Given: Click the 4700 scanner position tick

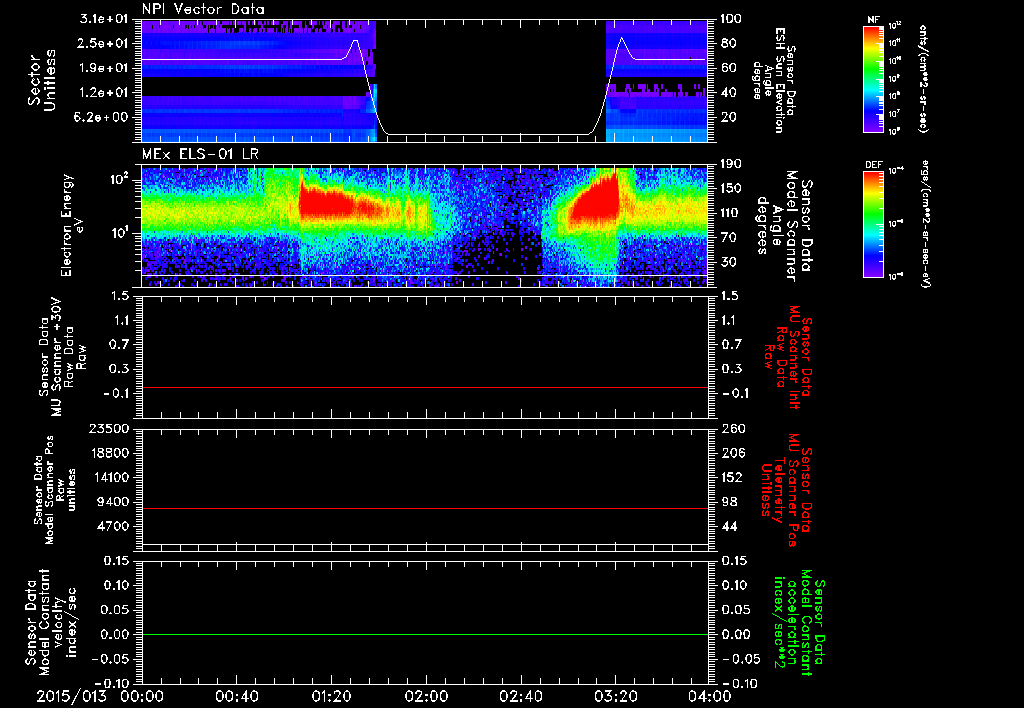Looking at the screenshot, I should pyautogui.click(x=114, y=526).
